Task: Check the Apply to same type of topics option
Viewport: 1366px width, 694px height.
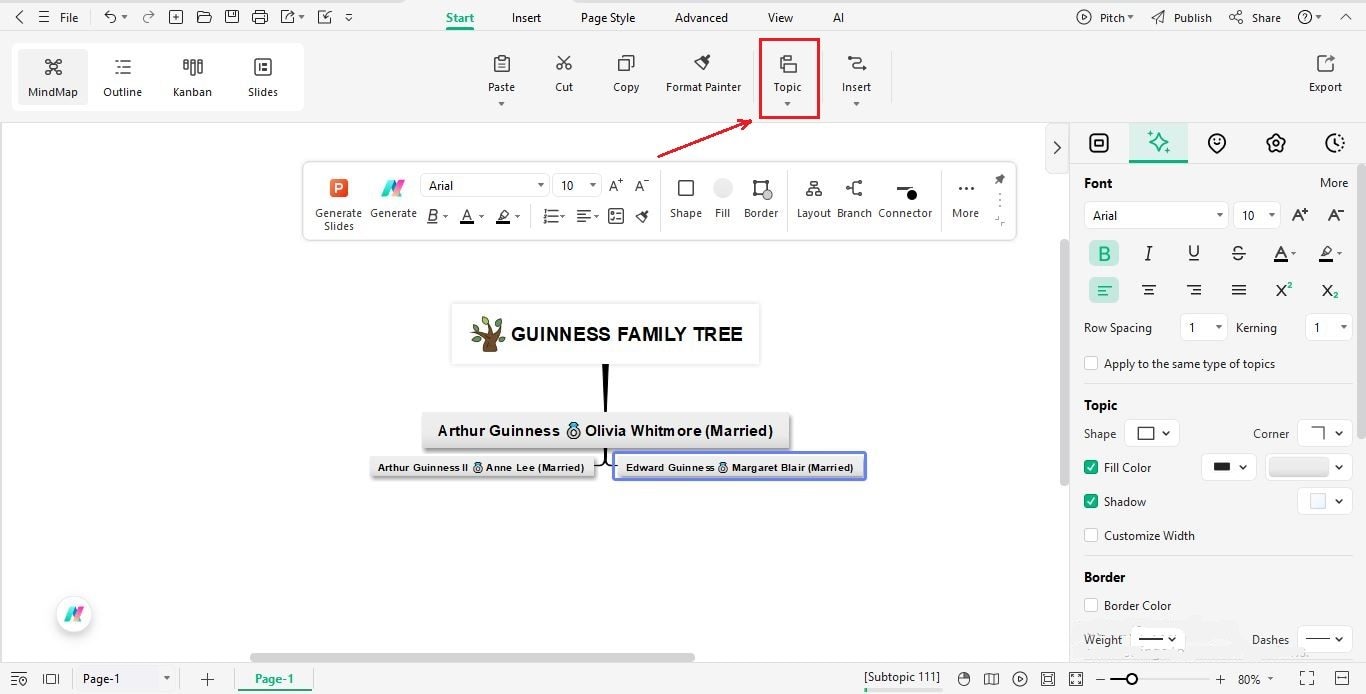Action: pyautogui.click(x=1090, y=363)
